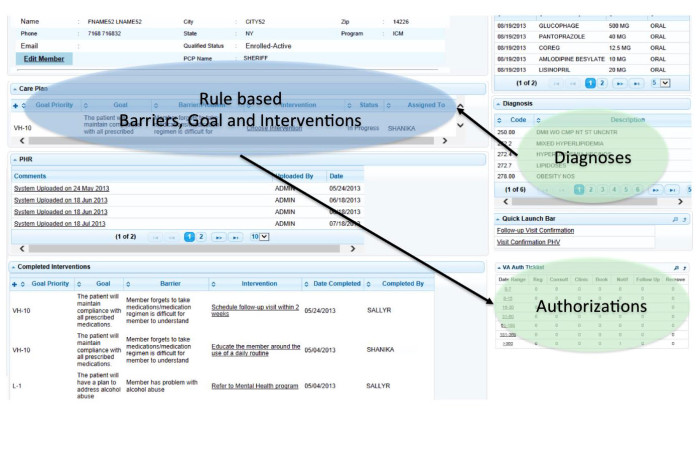Collapse the VA Auth Ticklist panel

[499, 267]
